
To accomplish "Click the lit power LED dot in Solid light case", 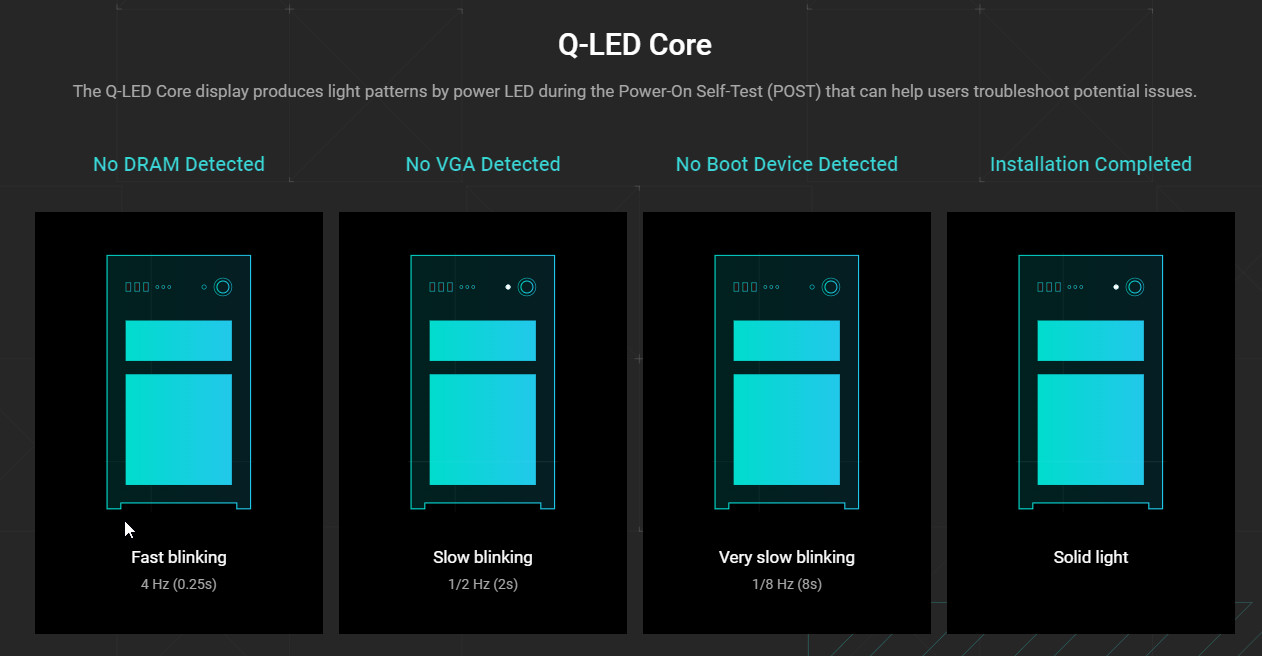I will point(1116,287).
